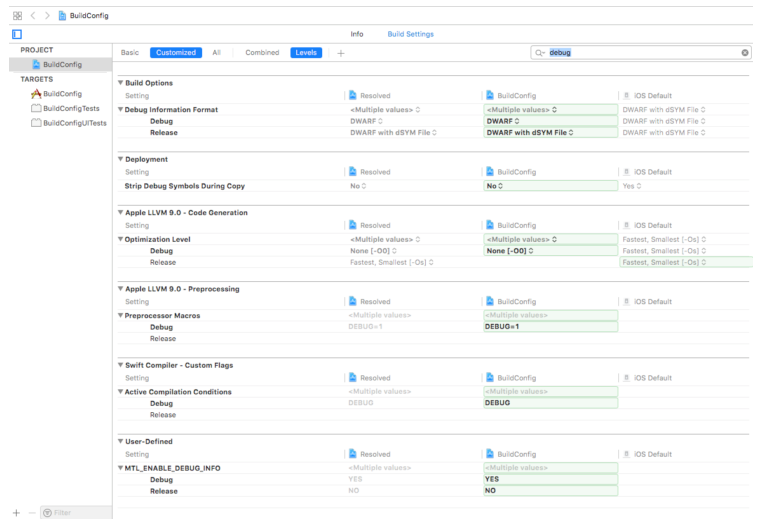
Task: Collapse the MTL_ENABLE_DEBUG_INFO setting
Action: click(120, 468)
